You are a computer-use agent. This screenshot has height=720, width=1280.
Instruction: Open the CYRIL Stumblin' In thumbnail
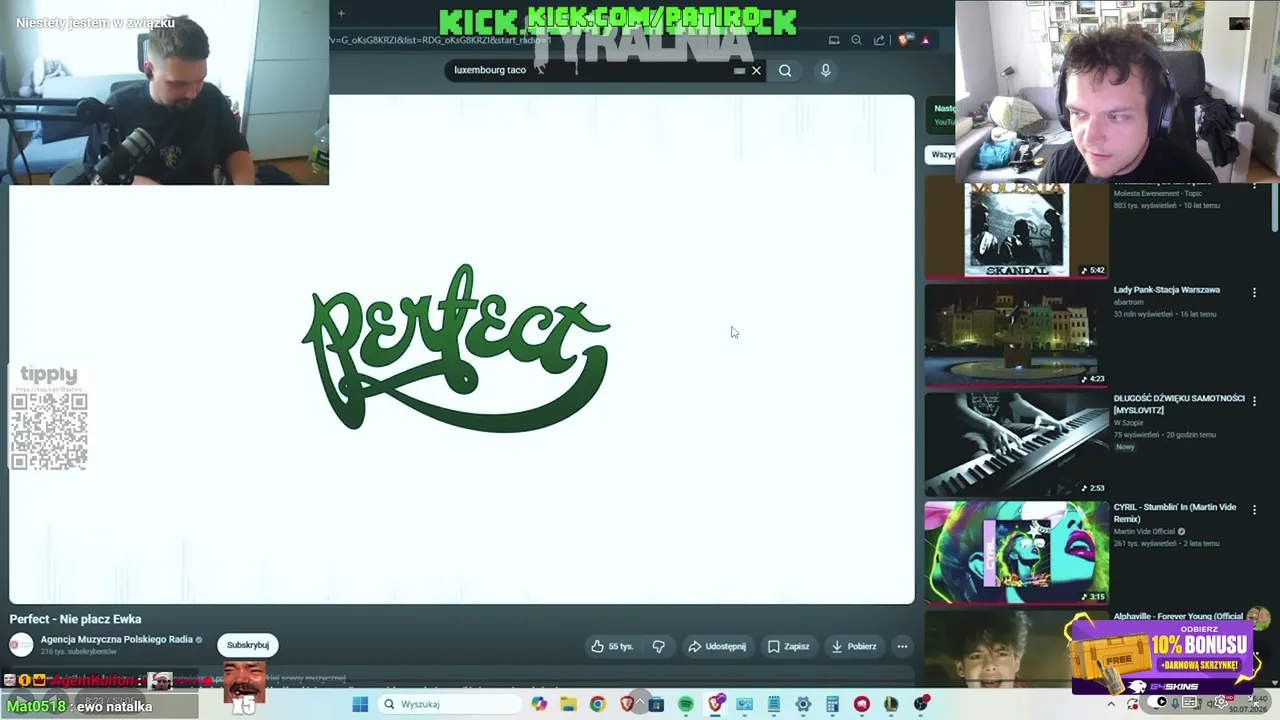point(1016,552)
